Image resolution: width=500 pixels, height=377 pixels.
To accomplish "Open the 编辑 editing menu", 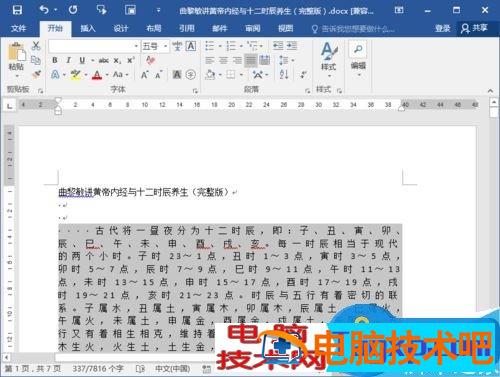I will click(358, 59).
